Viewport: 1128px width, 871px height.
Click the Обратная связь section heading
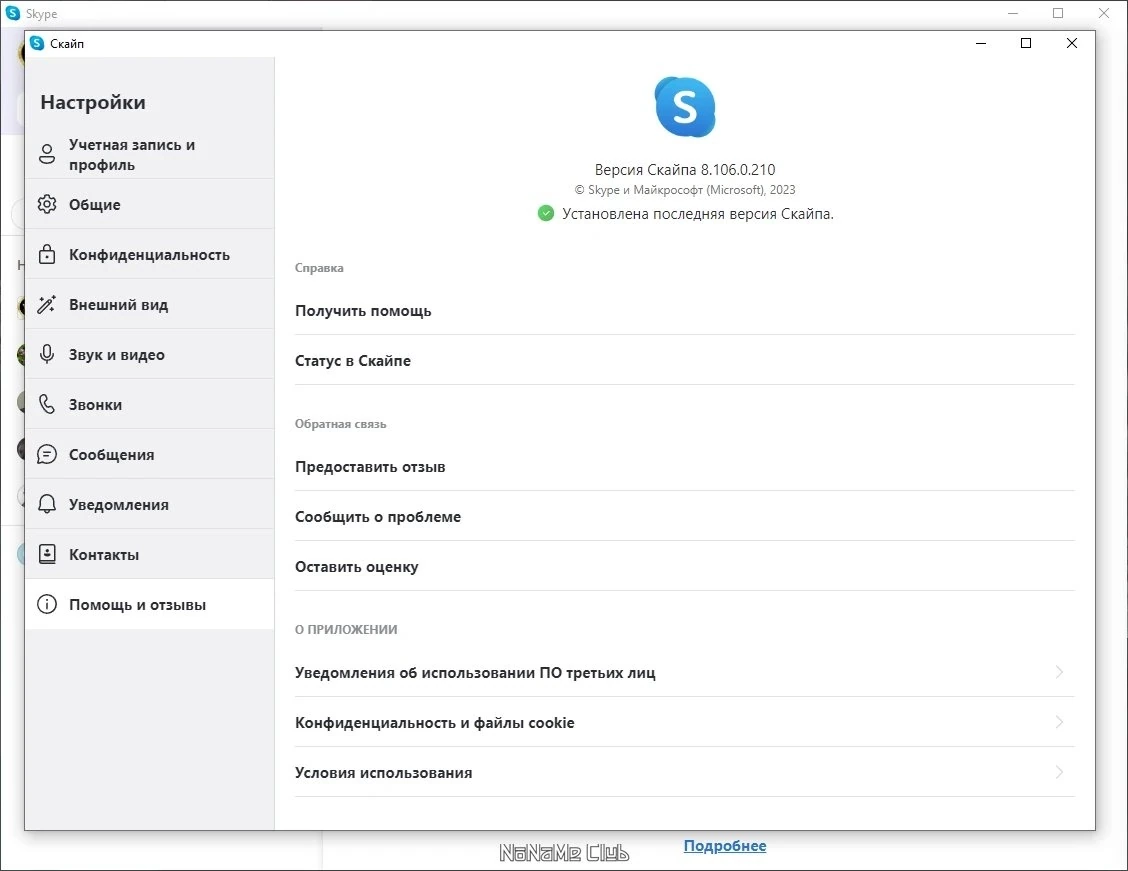point(340,424)
